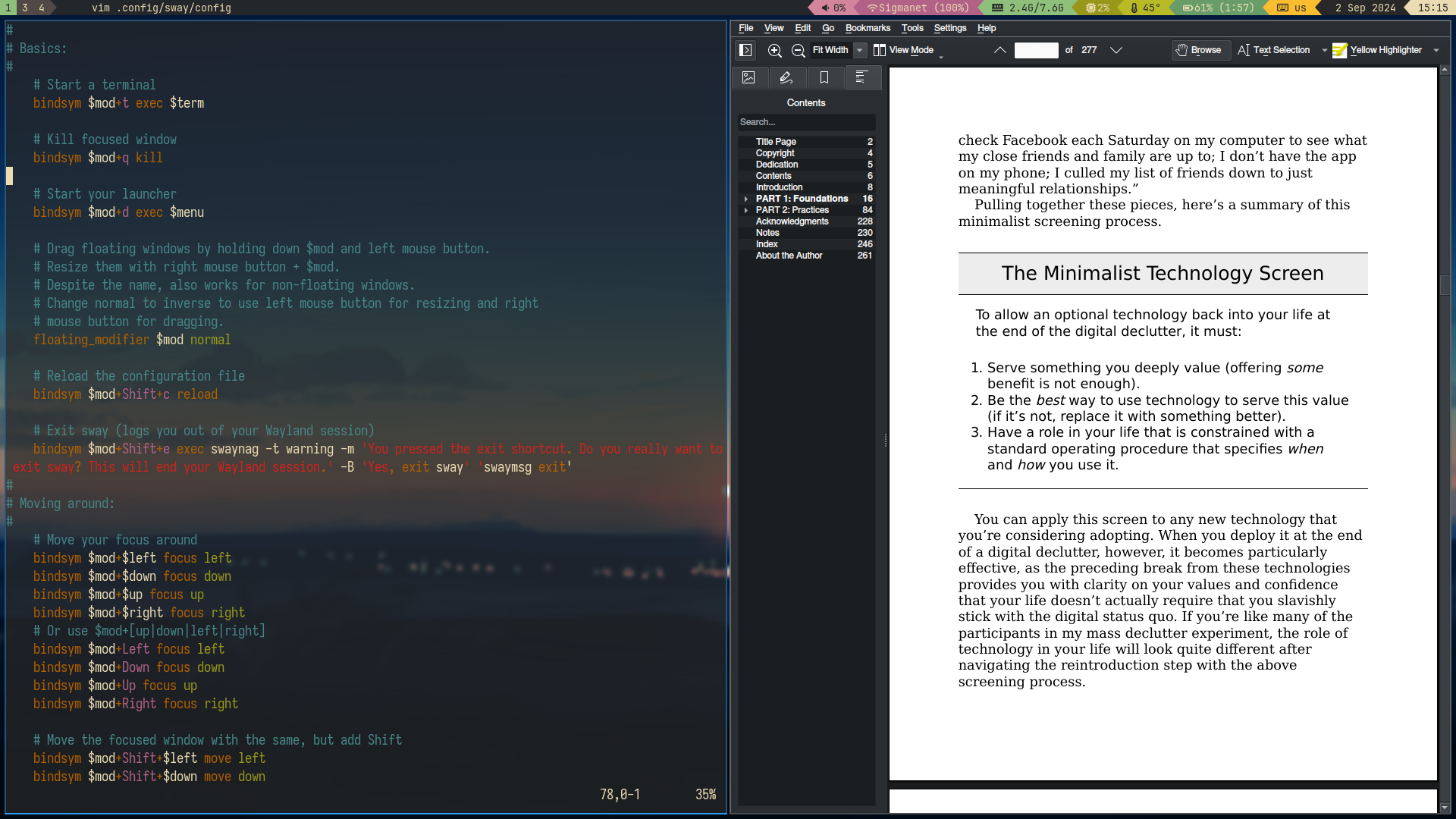Image resolution: width=1456 pixels, height=819 pixels.
Task: Toggle the Contents panel closed
Action: 863,77
